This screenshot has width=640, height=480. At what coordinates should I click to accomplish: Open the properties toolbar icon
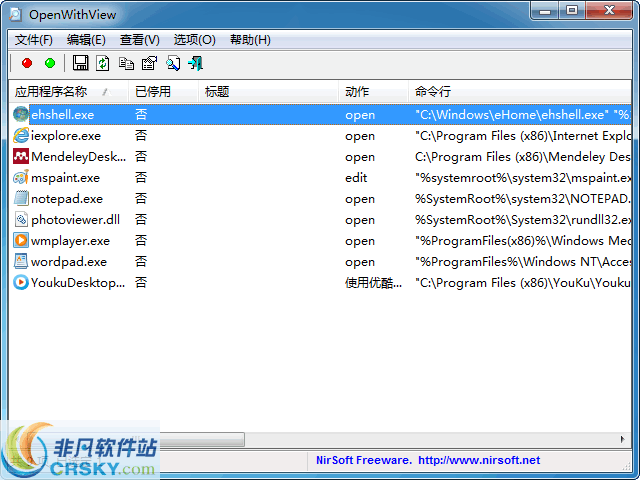tap(149, 63)
